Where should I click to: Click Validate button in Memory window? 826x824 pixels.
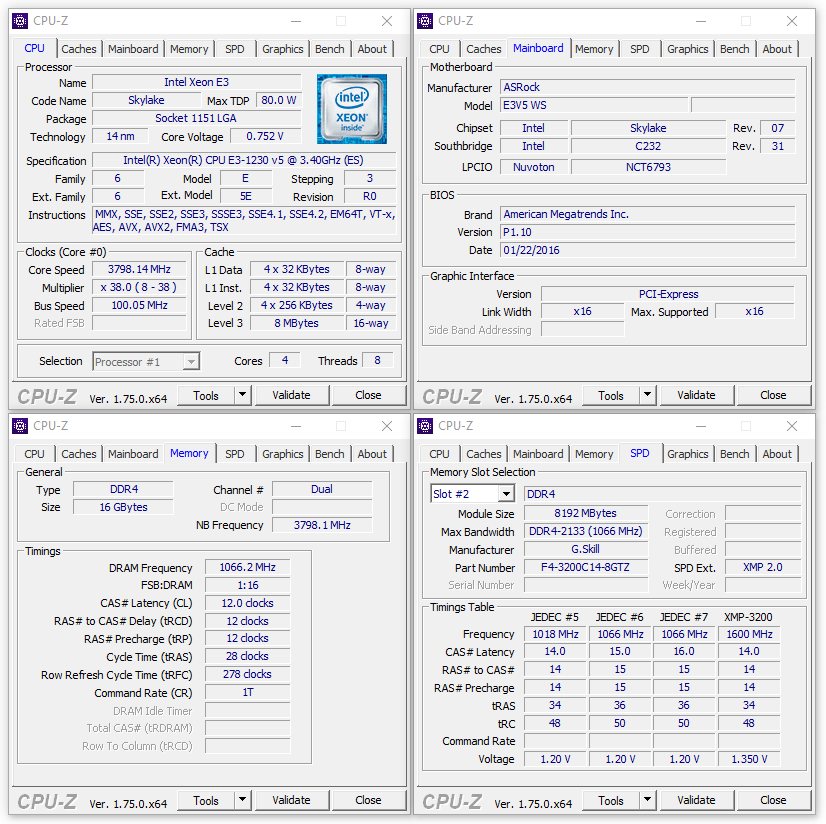tap(291, 800)
